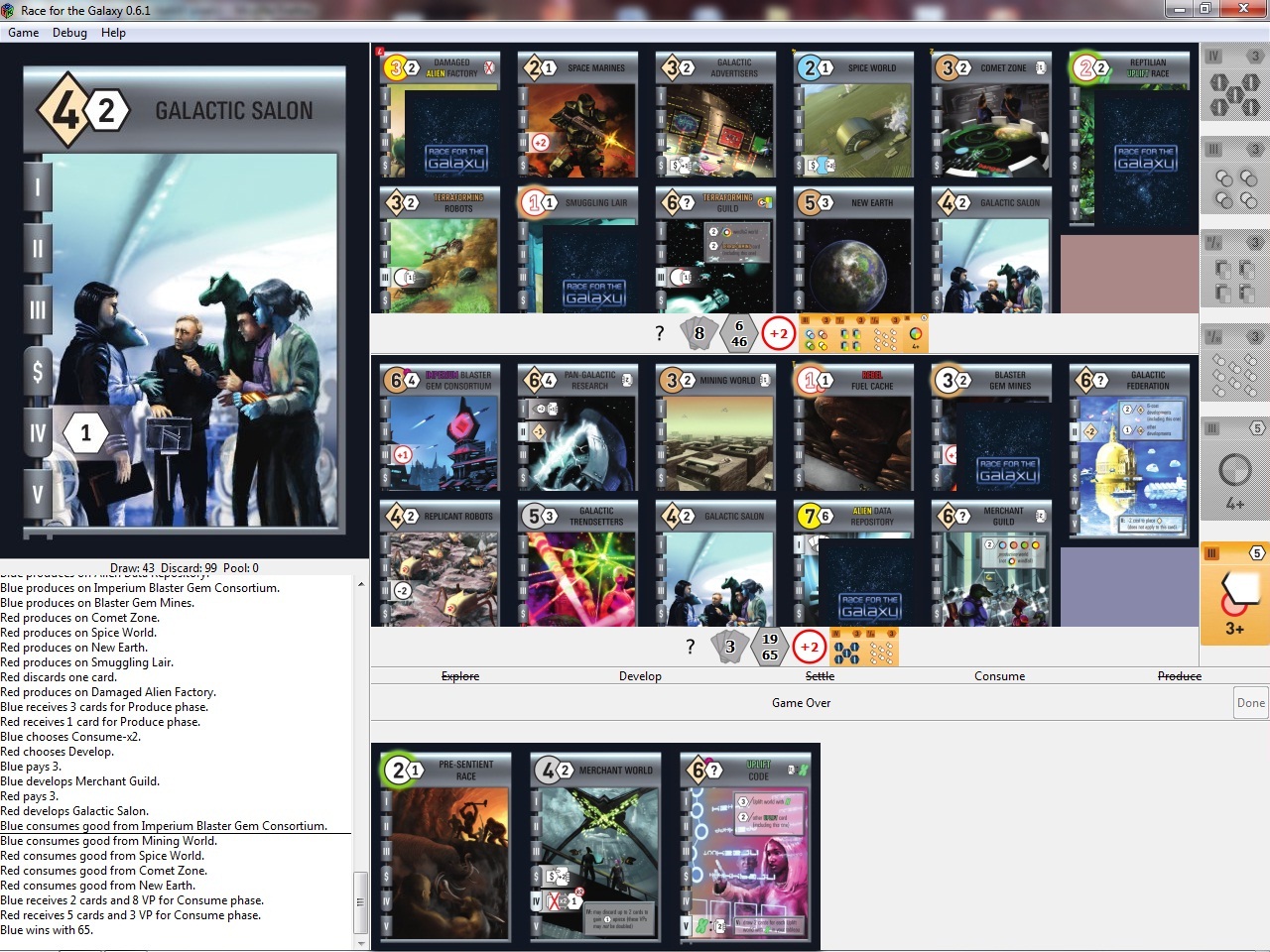Click the Develop phase label
The image size is (1270, 952).
click(x=640, y=676)
